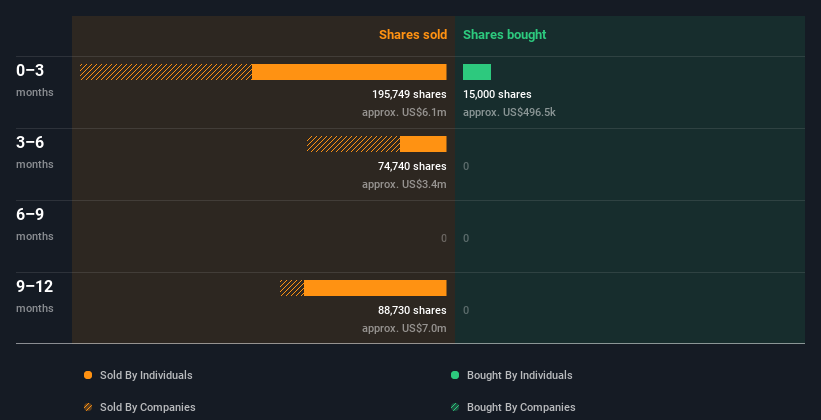Click the Bought By Individuals green legend dot

pyautogui.click(x=455, y=375)
